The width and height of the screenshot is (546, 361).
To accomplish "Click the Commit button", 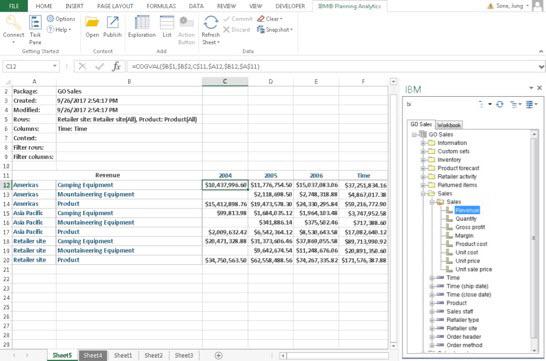I will [238, 19].
